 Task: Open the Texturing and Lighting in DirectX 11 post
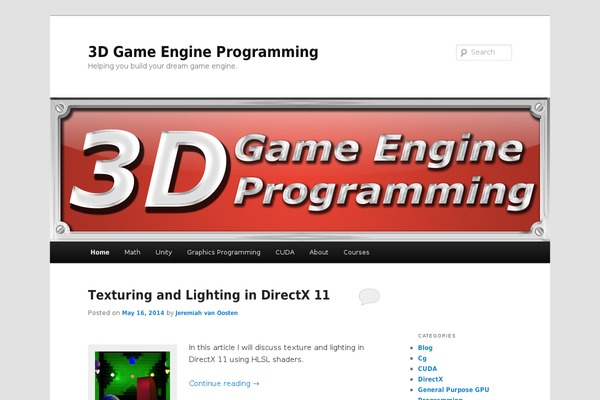[x=209, y=295]
